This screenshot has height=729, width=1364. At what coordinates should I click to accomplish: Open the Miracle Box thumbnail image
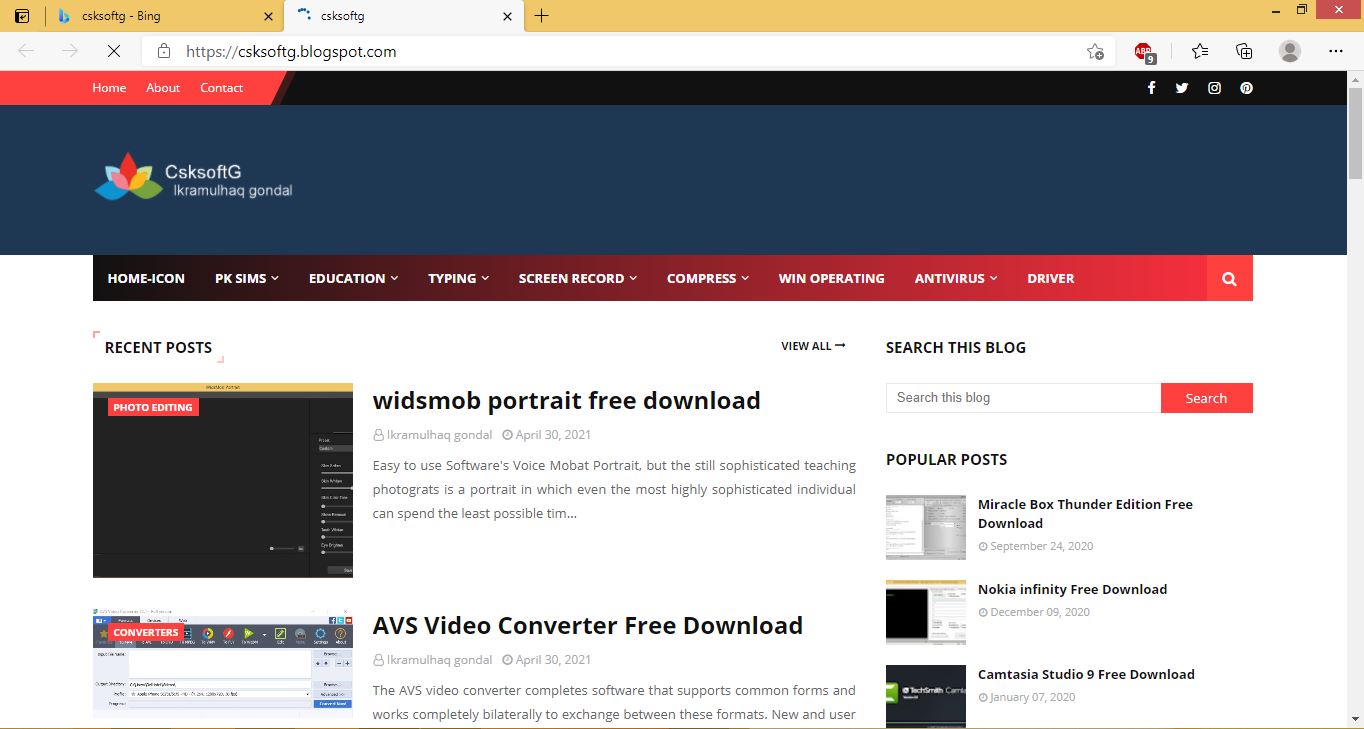[926, 527]
